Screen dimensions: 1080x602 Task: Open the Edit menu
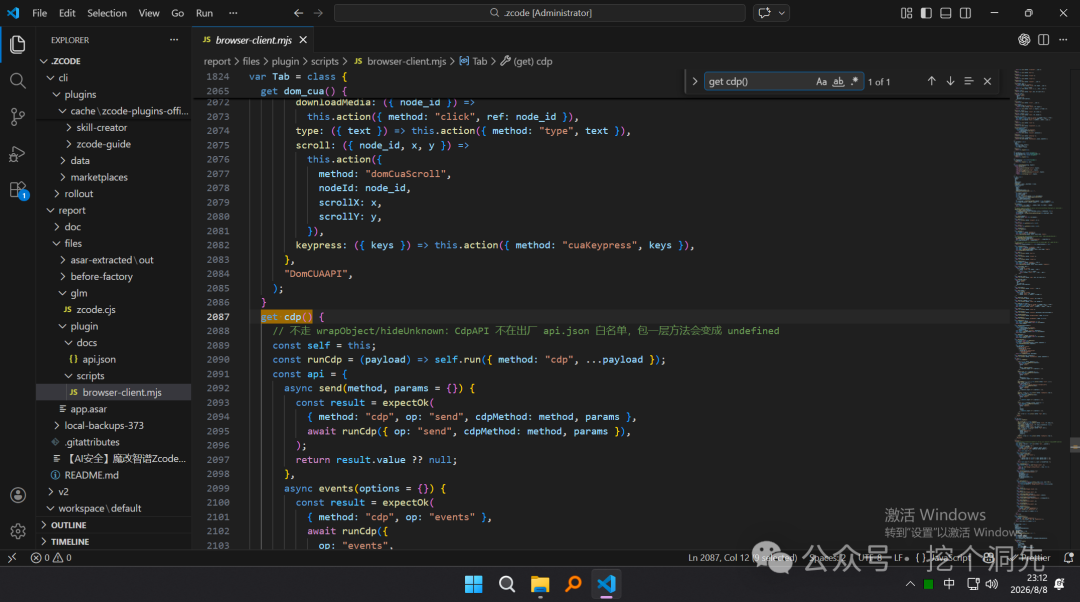67,13
